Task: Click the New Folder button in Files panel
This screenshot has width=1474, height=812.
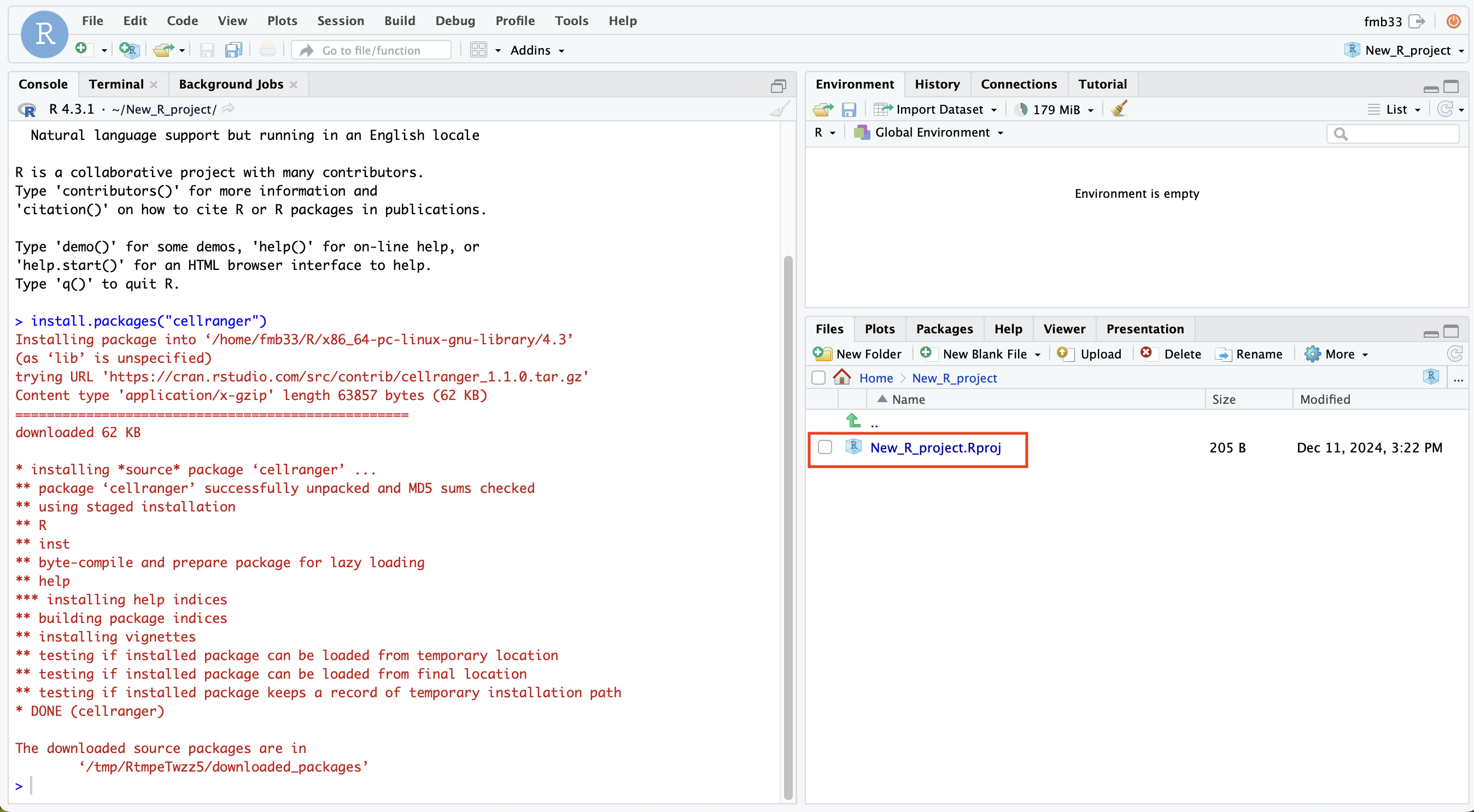Action: (857, 354)
